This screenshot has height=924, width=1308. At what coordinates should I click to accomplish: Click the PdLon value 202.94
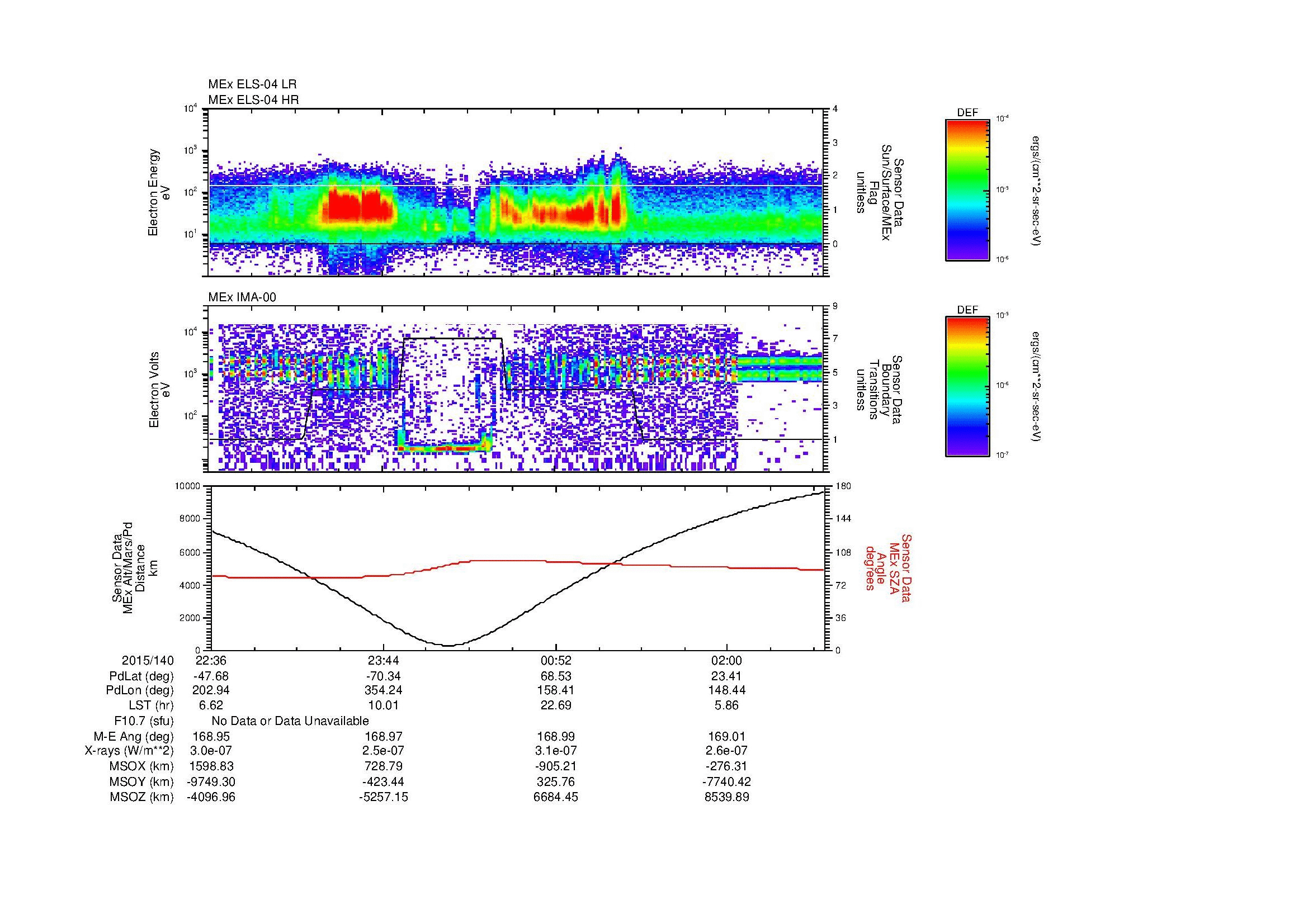pyautogui.click(x=211, y=690)
